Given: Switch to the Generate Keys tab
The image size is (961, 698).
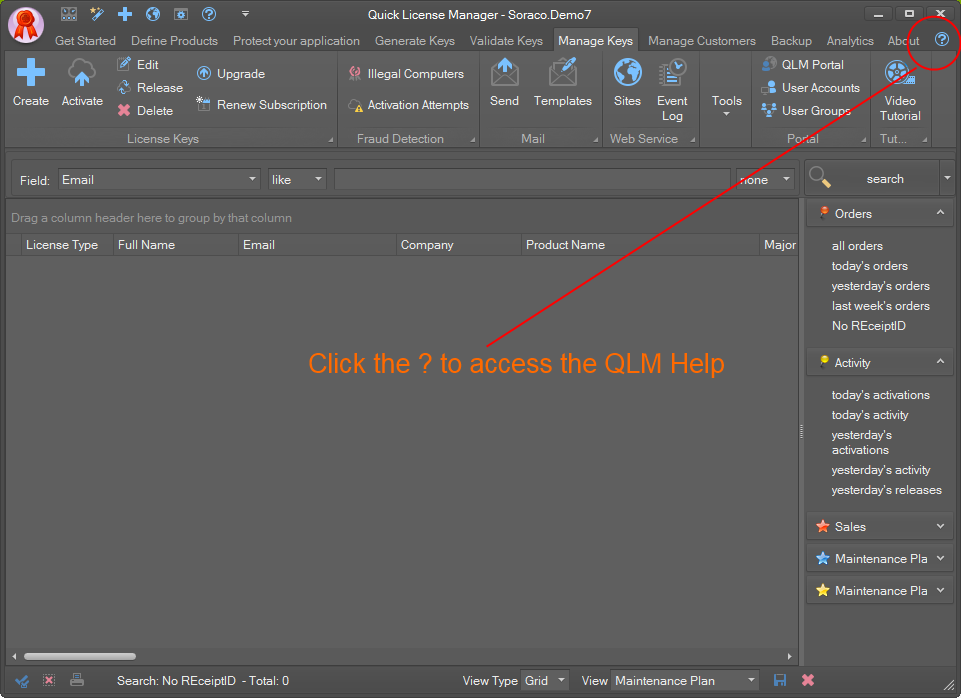Looking at the screenshot, I should tap(415, 40).
